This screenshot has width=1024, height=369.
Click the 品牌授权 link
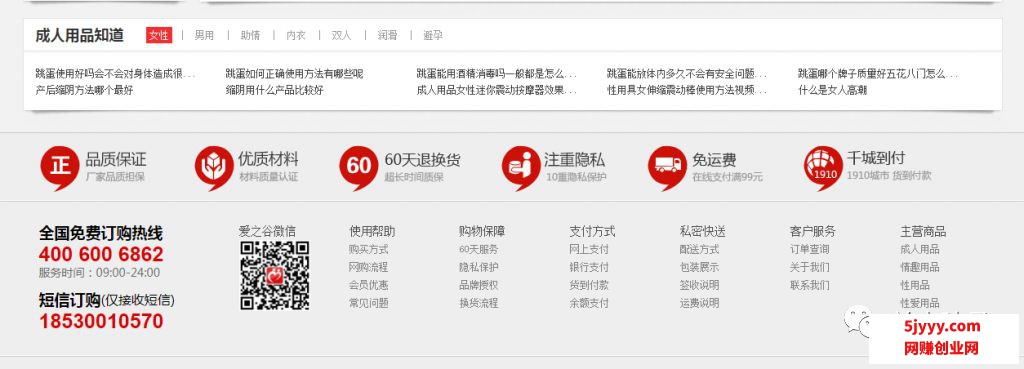pos(479,285)
